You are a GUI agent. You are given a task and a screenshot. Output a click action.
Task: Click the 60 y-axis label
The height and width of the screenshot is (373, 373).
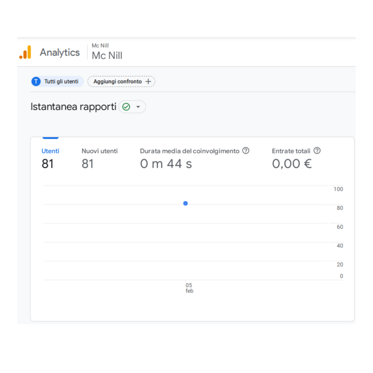tap(340, 227)
